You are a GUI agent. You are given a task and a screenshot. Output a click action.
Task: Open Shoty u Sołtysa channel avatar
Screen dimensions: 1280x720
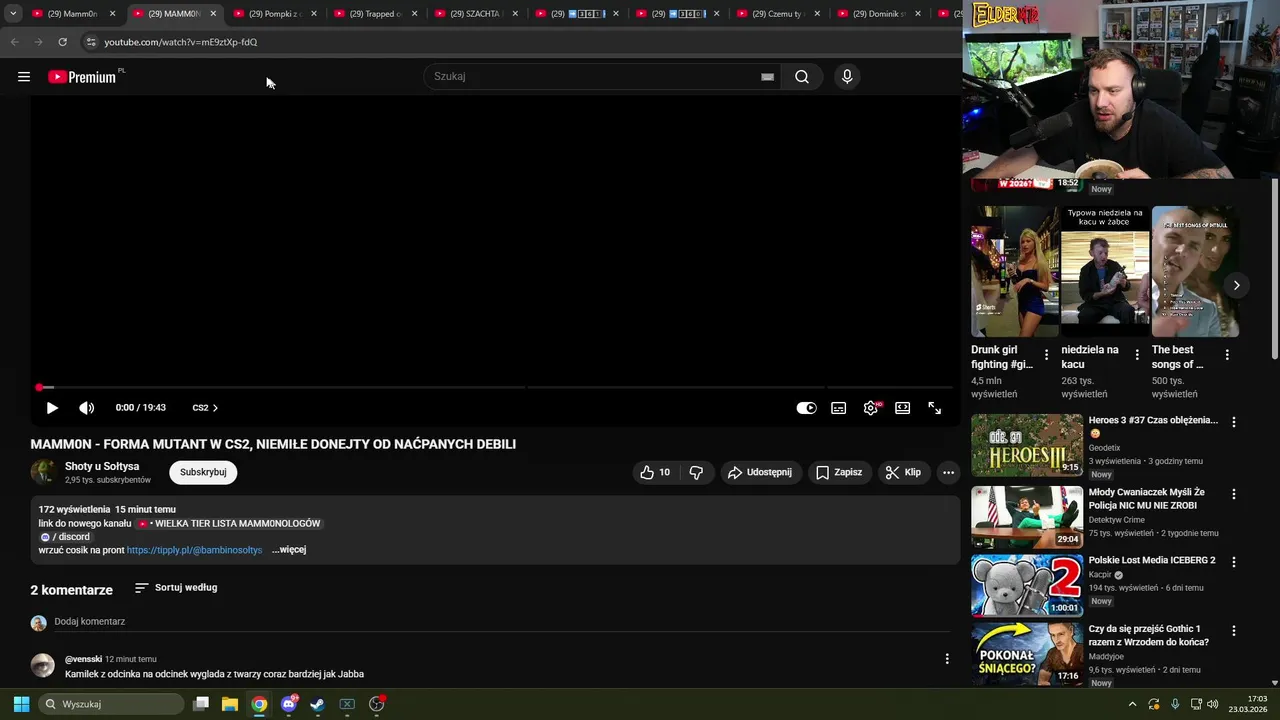pos(43,472)
